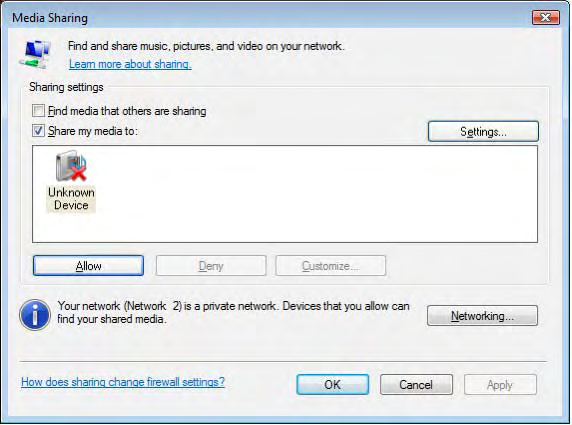
Task: Click the Media Sharing title bar text
Action: pyautogui.click(x=50, y=18)
